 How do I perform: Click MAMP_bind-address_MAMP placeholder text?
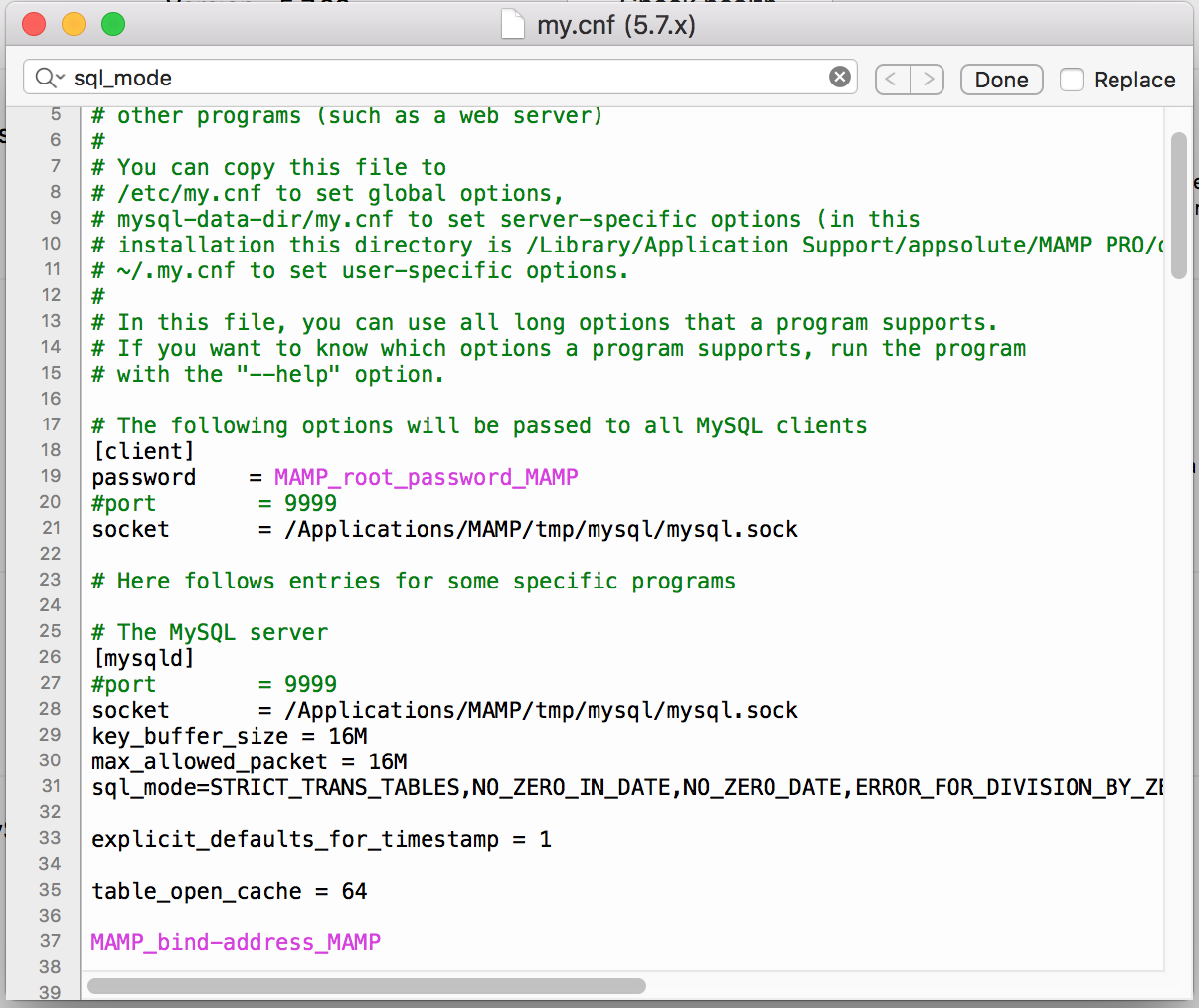point(236,943)
